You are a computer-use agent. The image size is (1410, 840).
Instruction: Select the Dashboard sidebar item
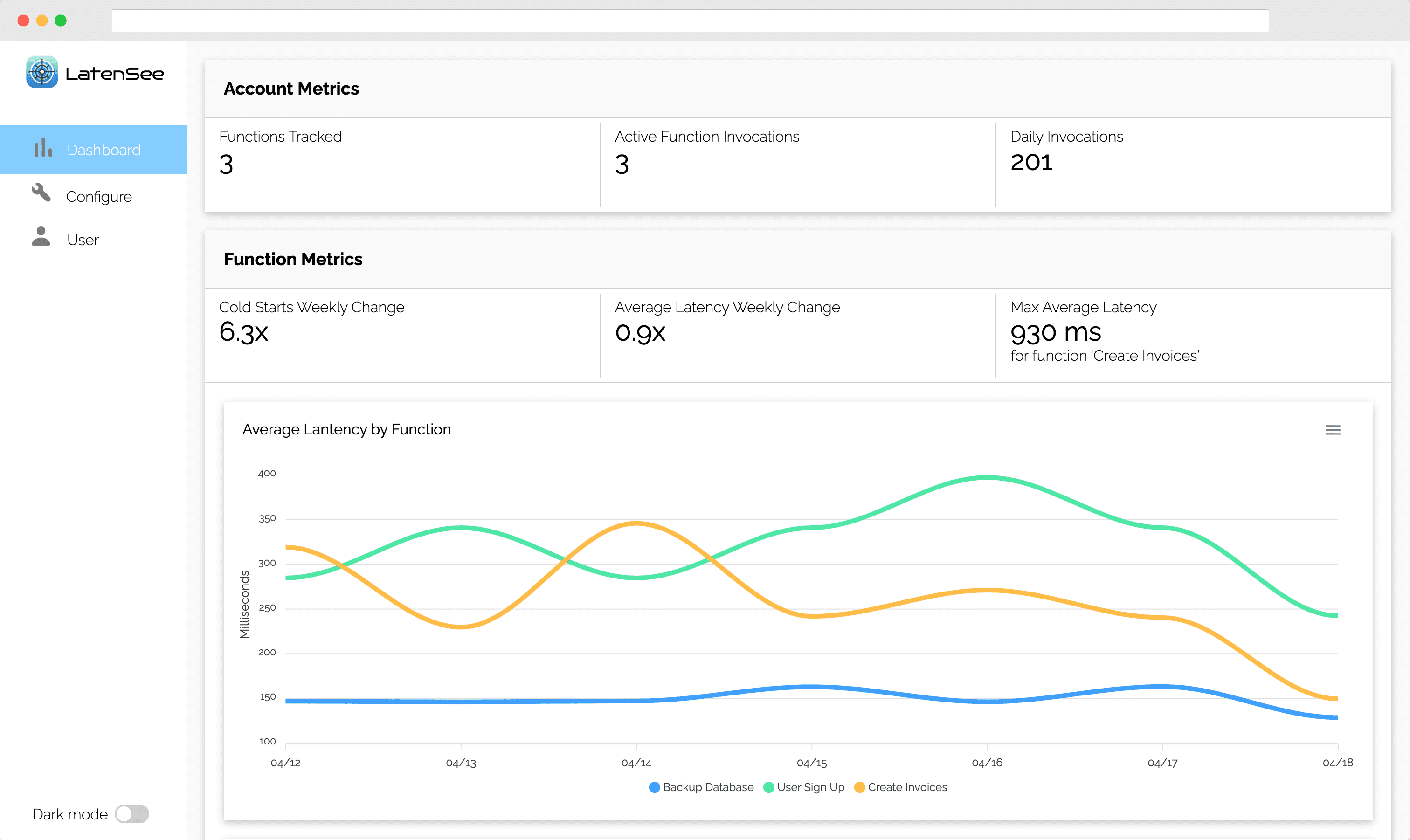pos(104,150)
